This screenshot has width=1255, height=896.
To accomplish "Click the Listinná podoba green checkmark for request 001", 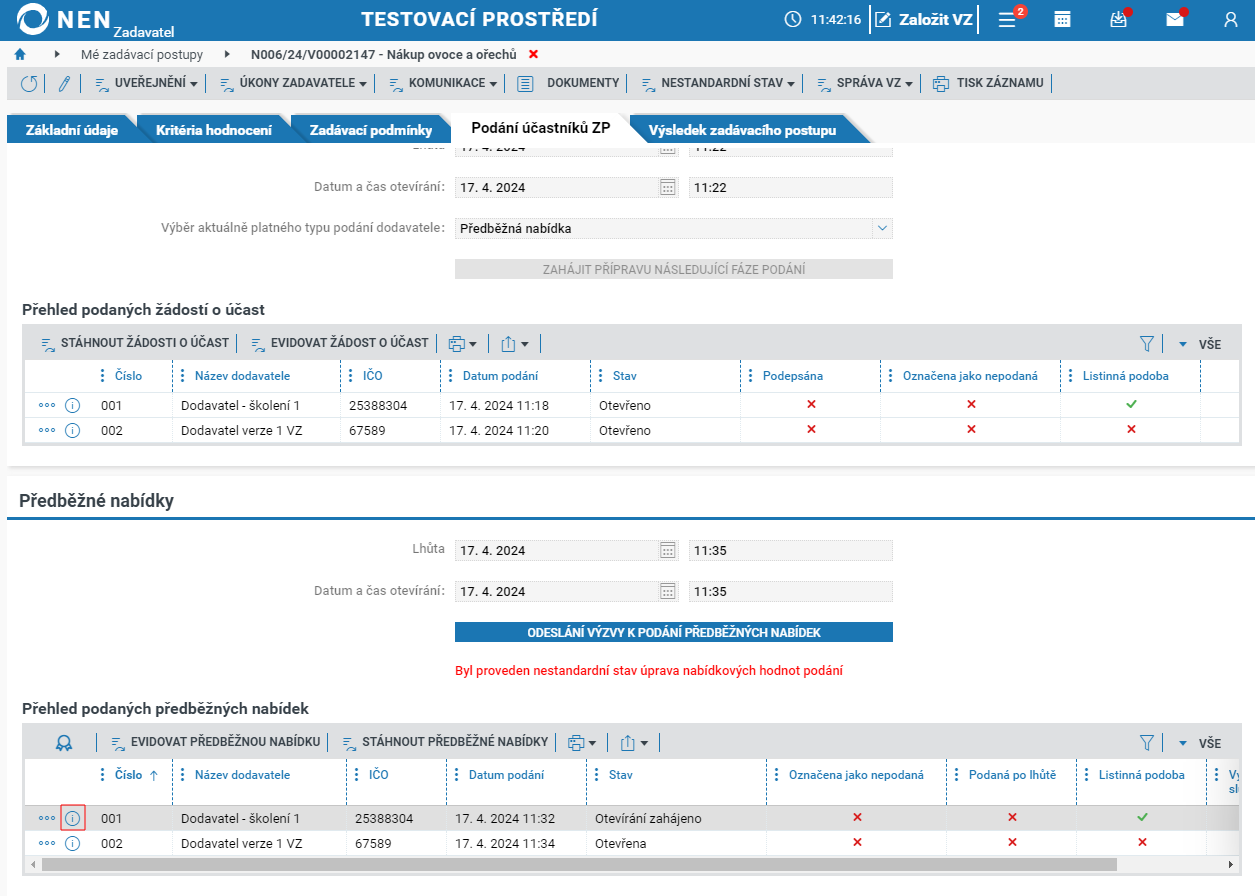I will coord(1131,404).
